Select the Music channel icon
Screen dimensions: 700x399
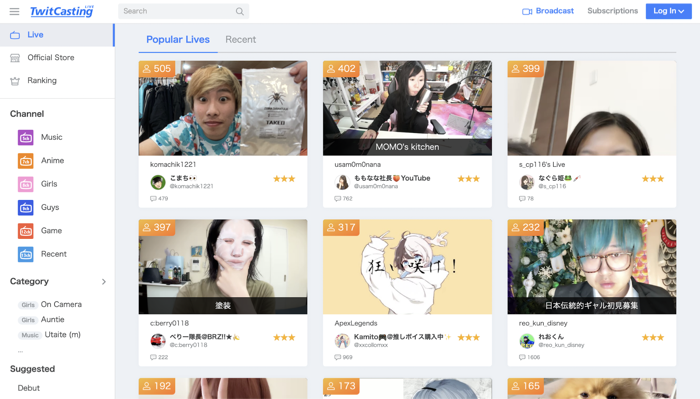click(x=25, y=137)
